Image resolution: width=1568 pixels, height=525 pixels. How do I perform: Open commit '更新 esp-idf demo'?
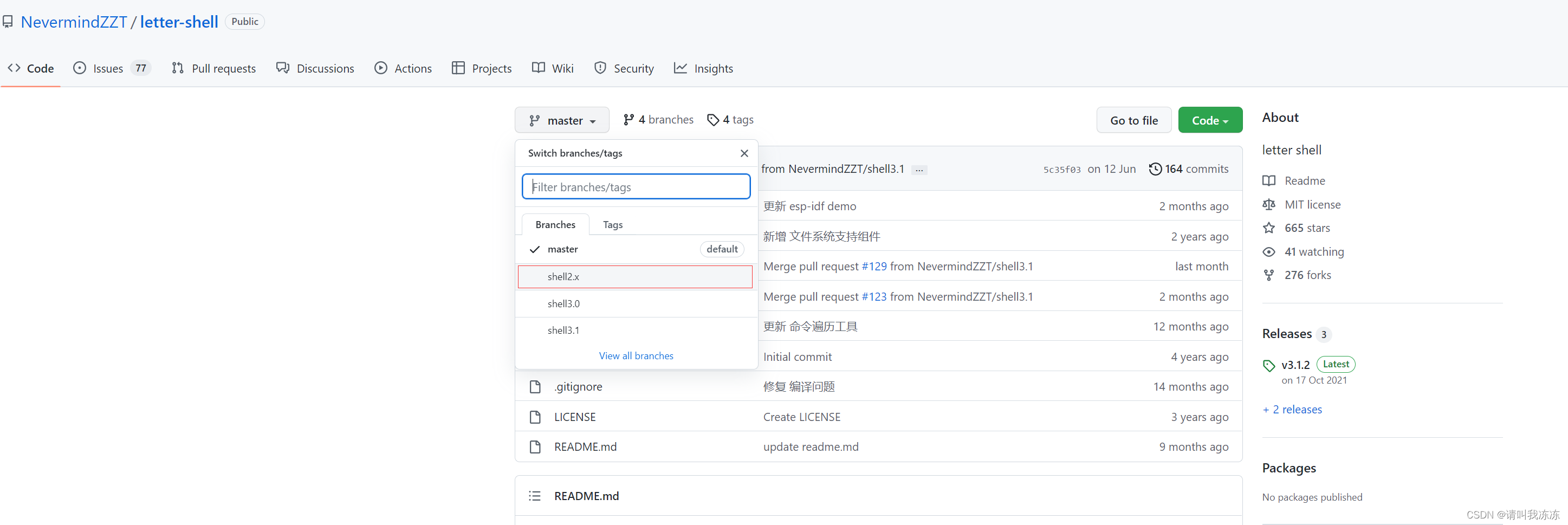pos(809,206)
